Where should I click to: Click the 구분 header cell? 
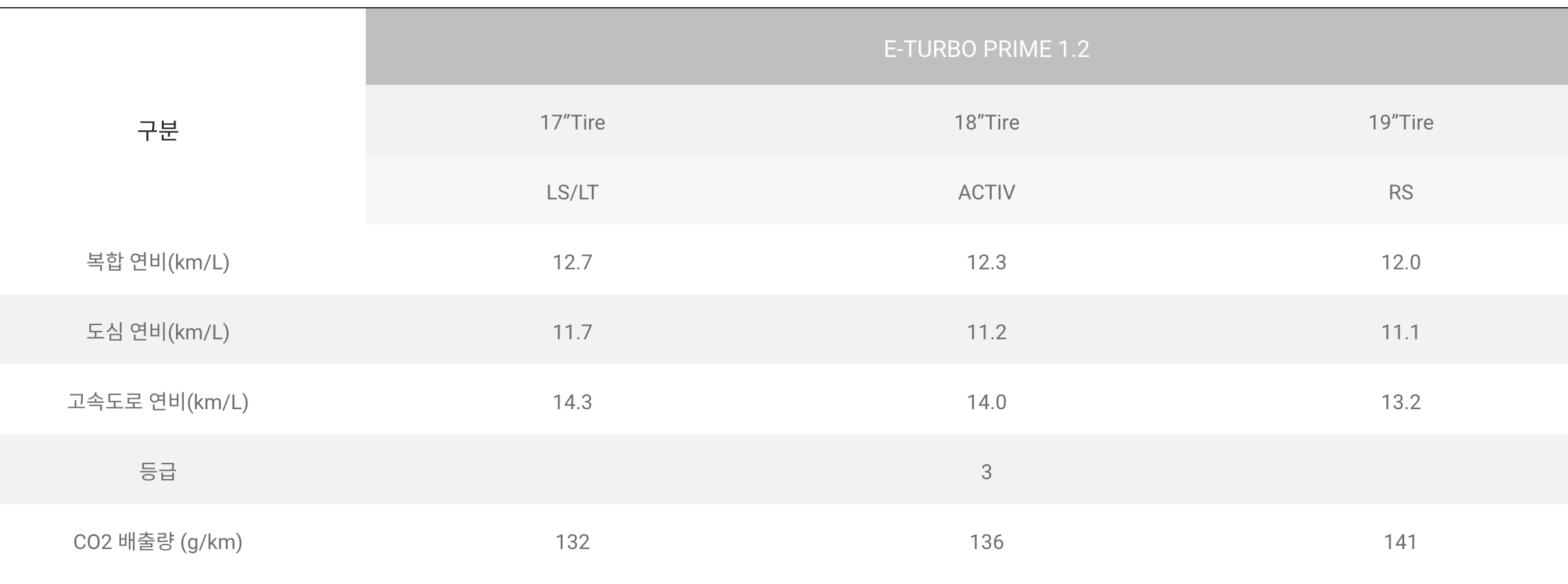158,130
